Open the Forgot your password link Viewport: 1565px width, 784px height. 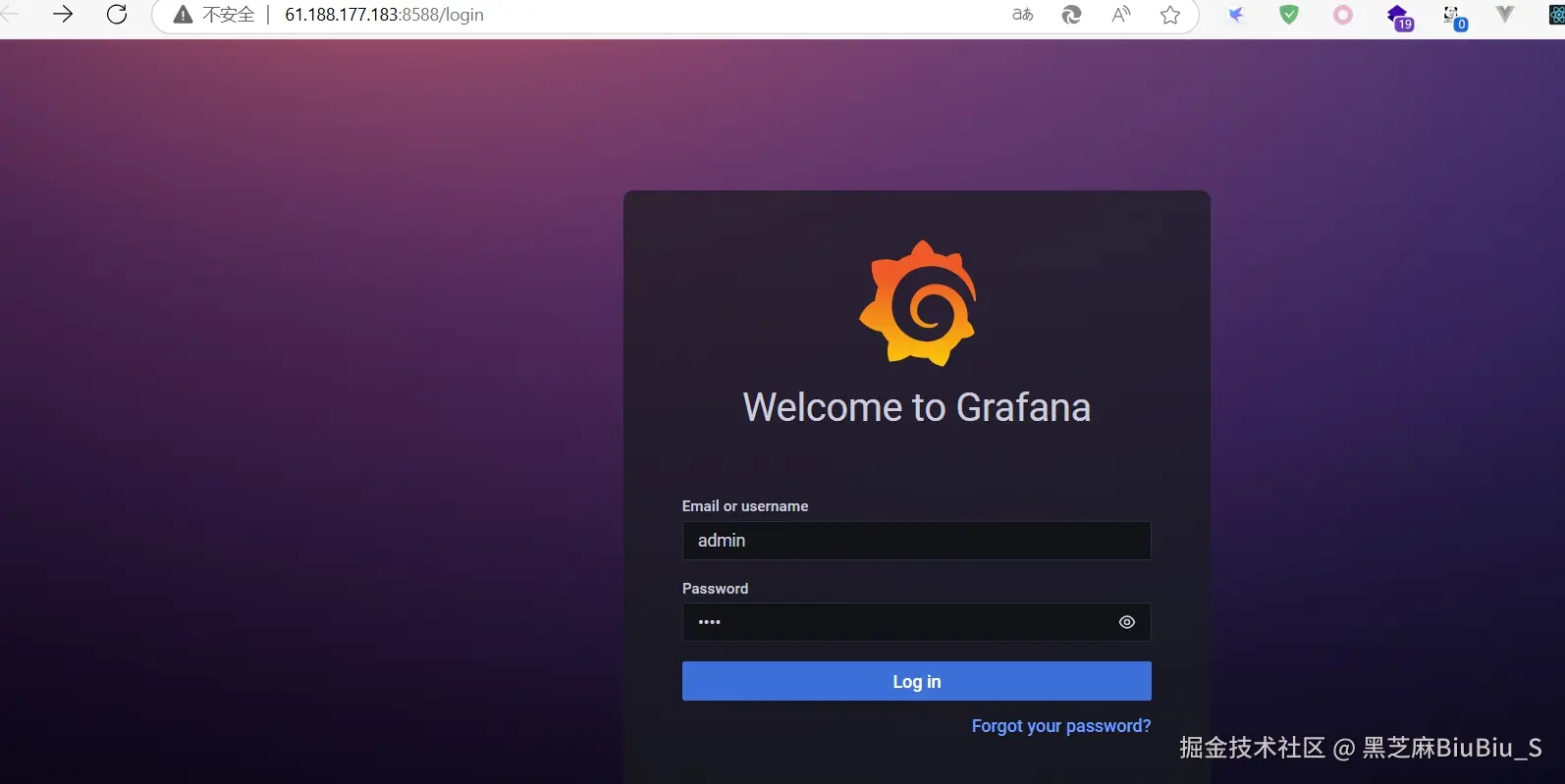[x=1060, y=726]
